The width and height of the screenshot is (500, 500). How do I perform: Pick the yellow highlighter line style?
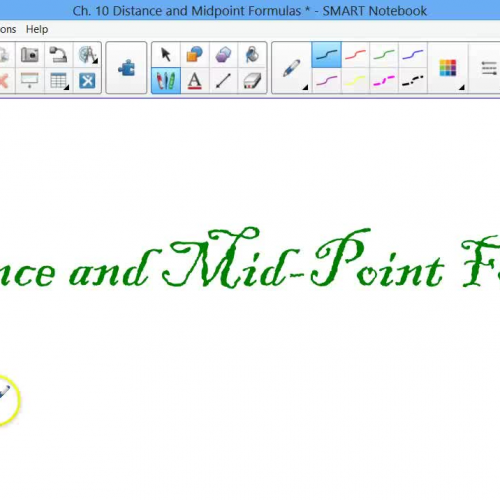355,81
